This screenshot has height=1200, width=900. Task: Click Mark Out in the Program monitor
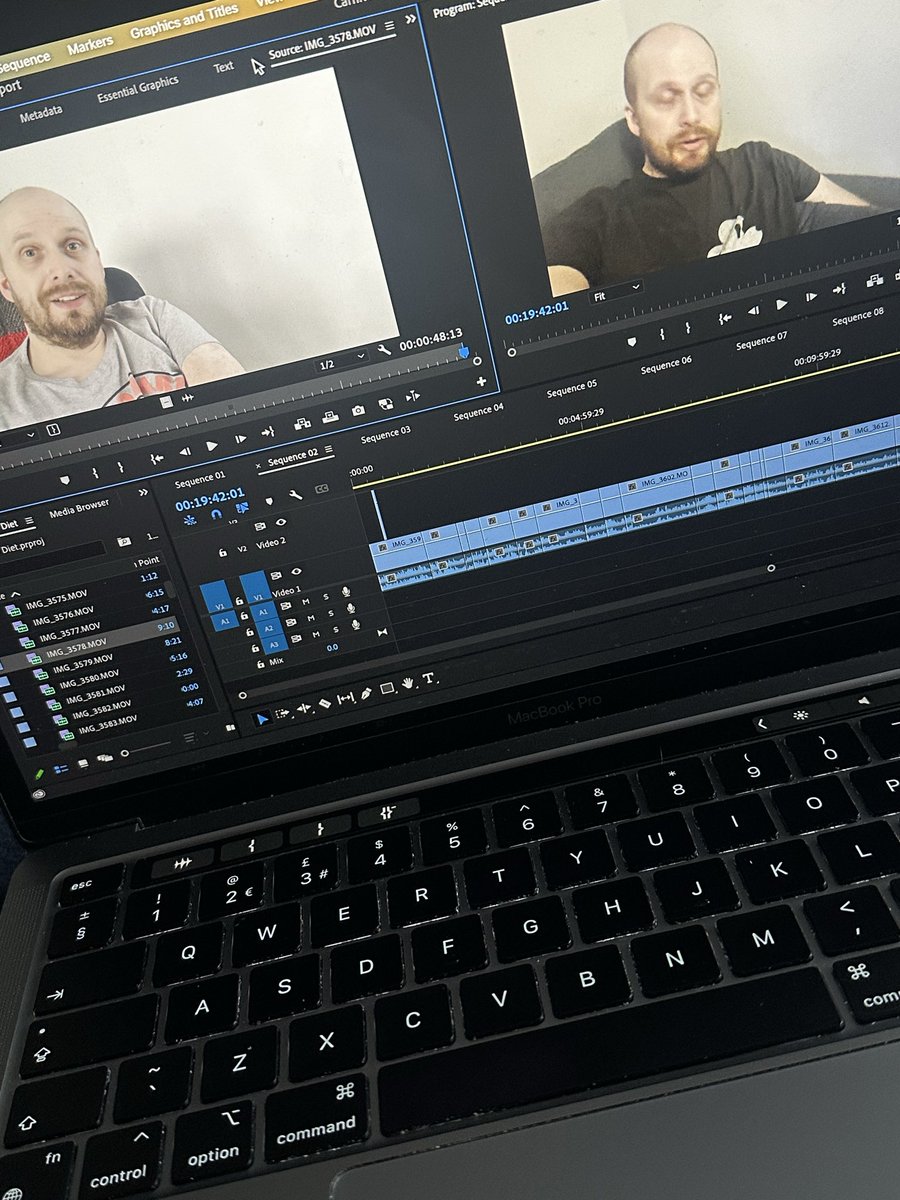pos(688,327)
